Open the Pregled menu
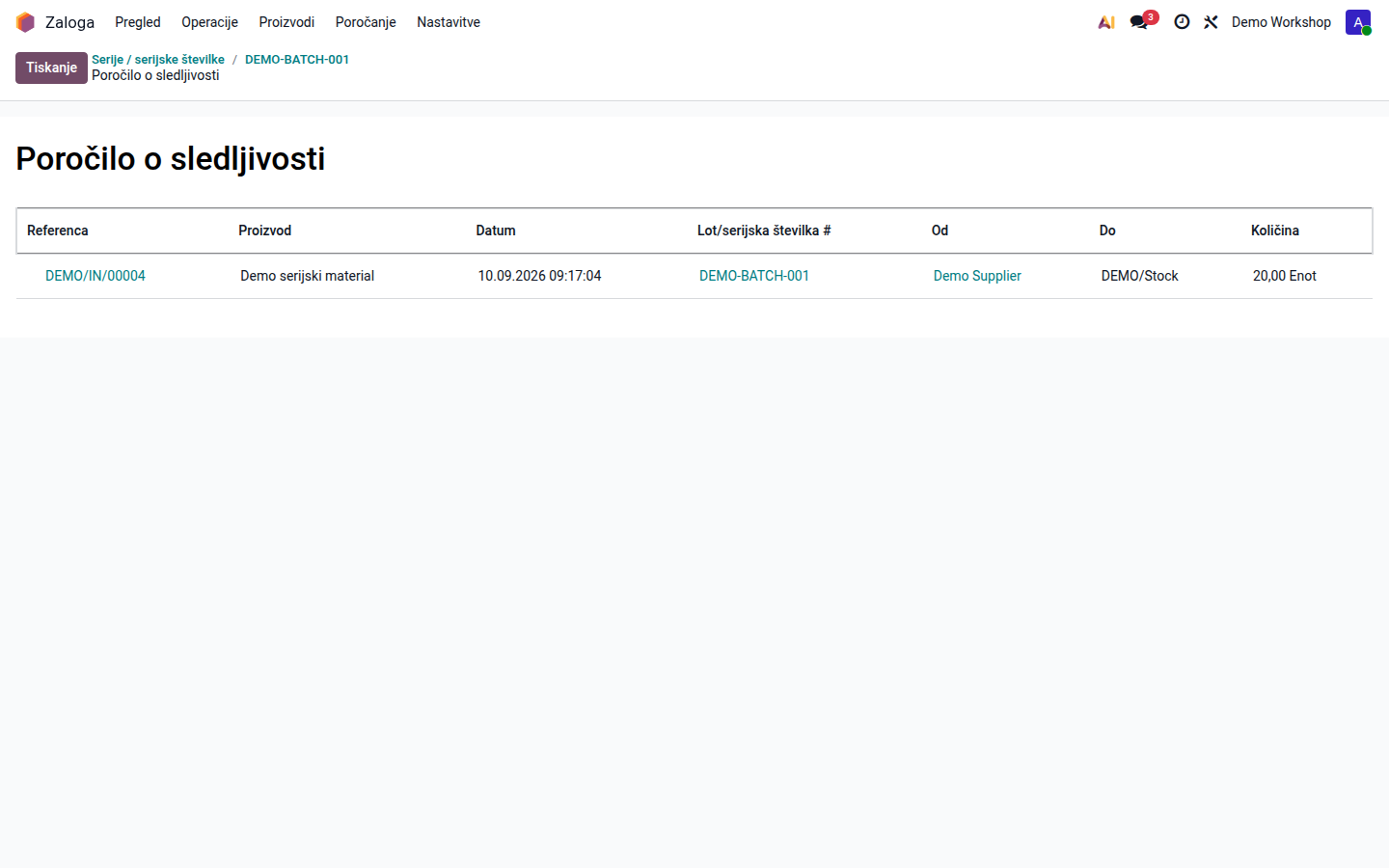This screenshot has height=868, width=1389. tap(138, 22)
